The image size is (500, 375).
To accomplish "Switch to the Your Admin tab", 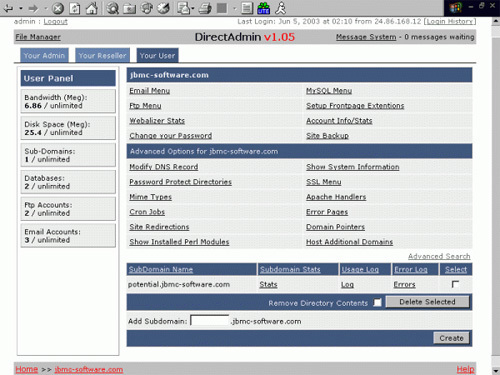I will point(44,55).
